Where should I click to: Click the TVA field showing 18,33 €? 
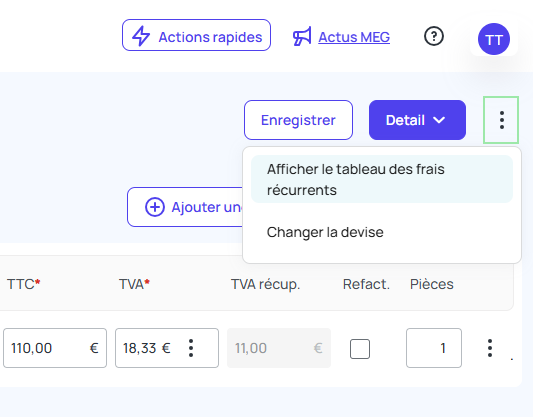click(x=167, y=348)
